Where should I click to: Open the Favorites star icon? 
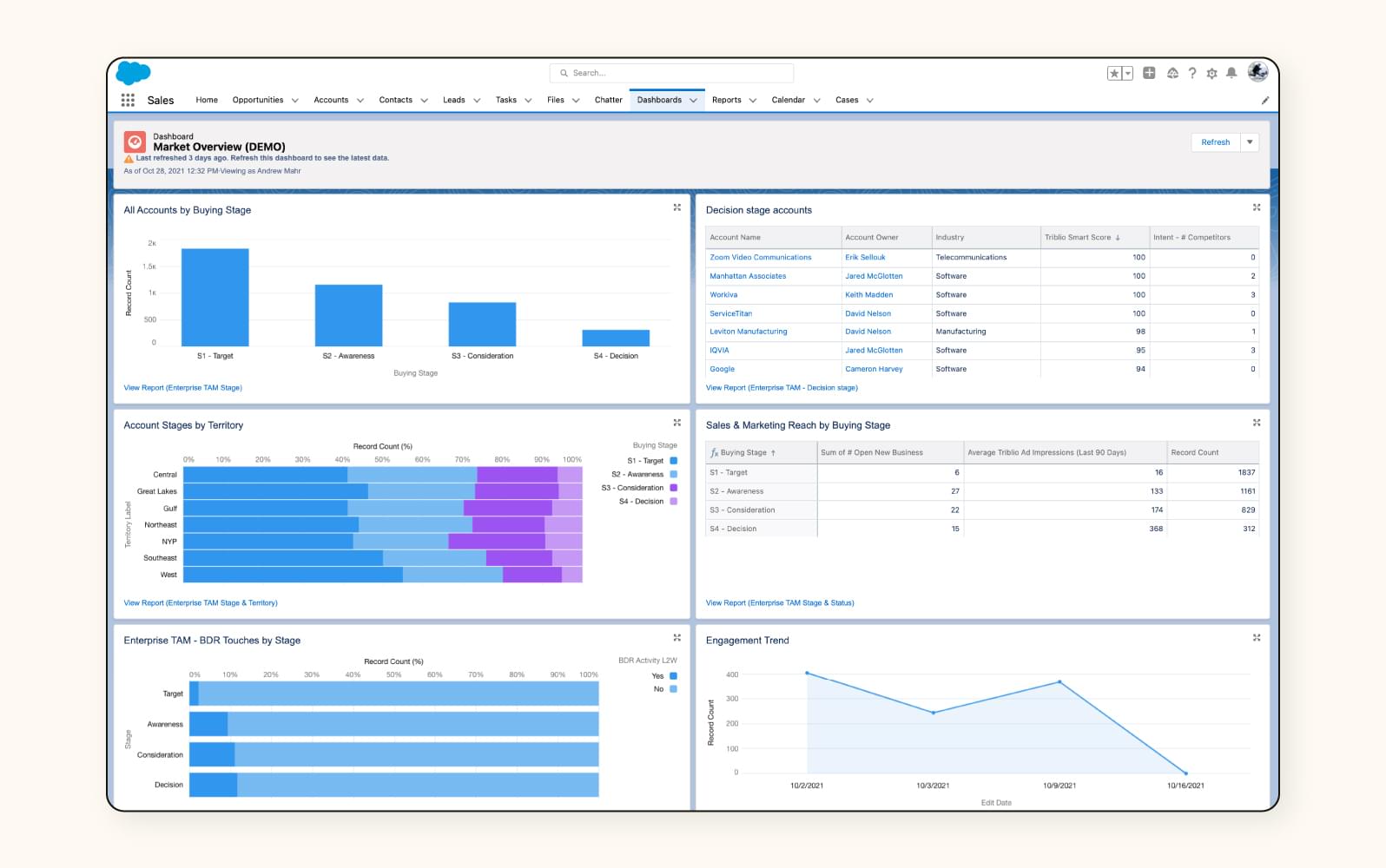pyautogui.click(x=1114, y=74)
